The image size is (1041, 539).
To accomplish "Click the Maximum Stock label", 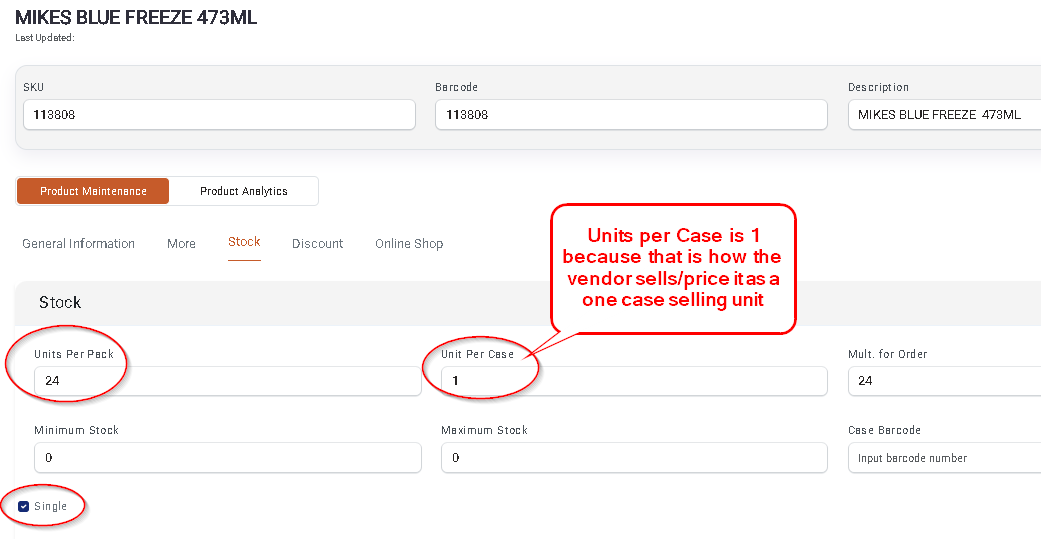I will click(x=485, y=430).
